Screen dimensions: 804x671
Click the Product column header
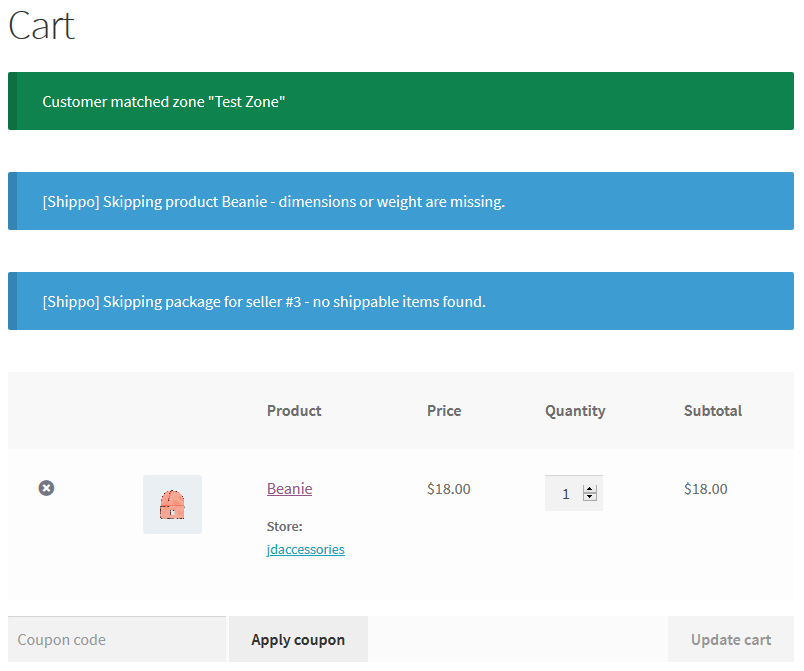[x=294, y=411]
